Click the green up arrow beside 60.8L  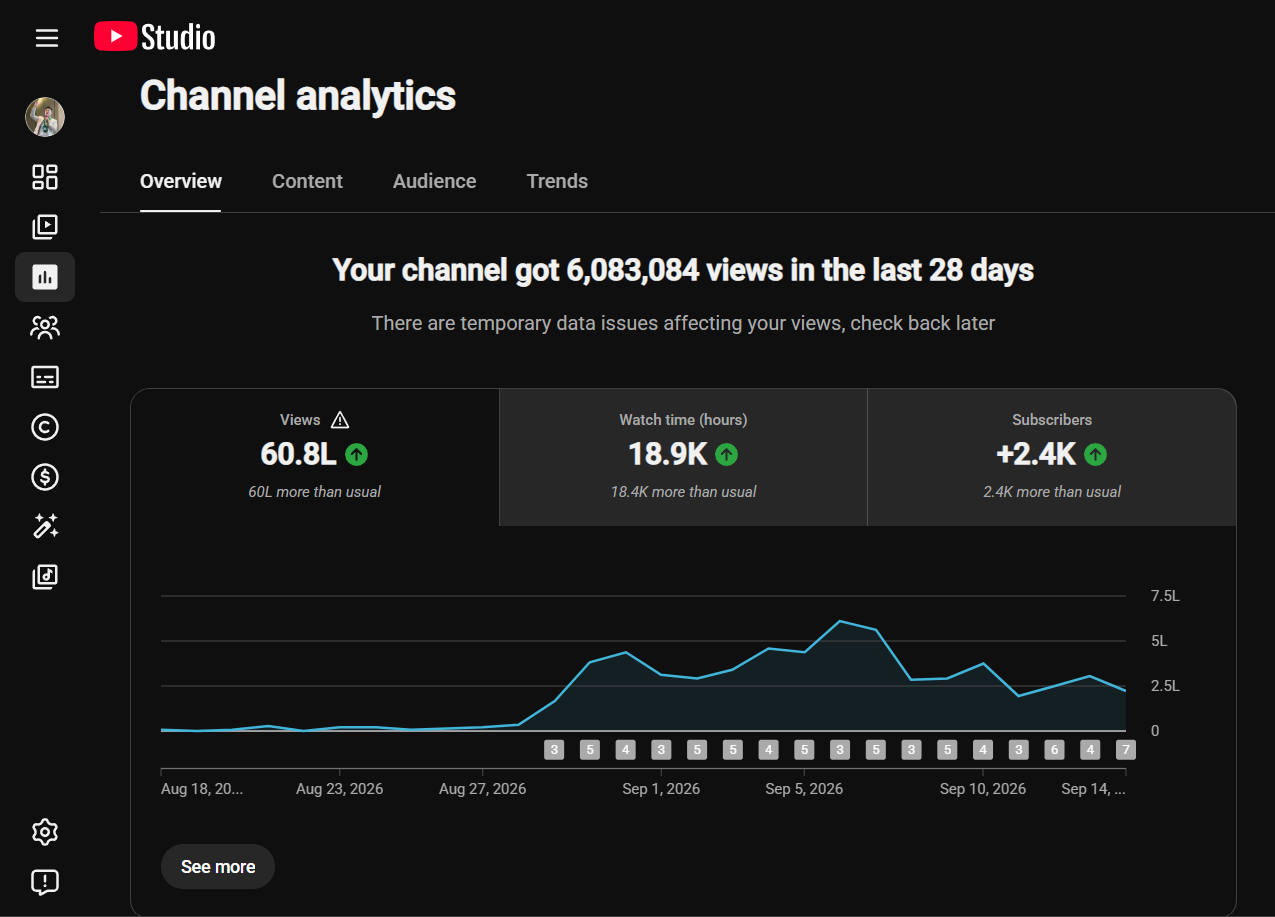click(x=356, y=455)
